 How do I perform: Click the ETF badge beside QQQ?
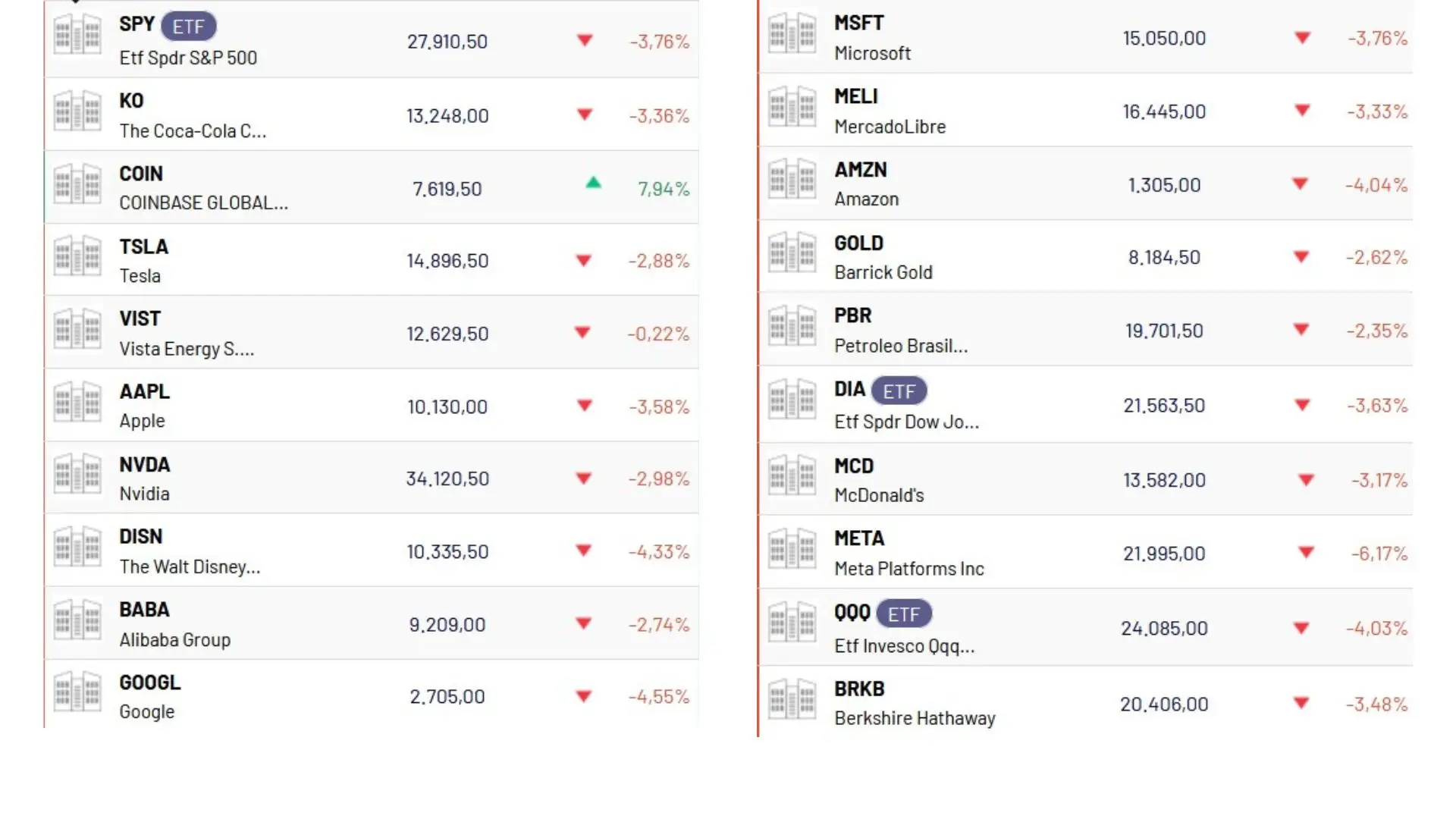click(x=904, y=614)
